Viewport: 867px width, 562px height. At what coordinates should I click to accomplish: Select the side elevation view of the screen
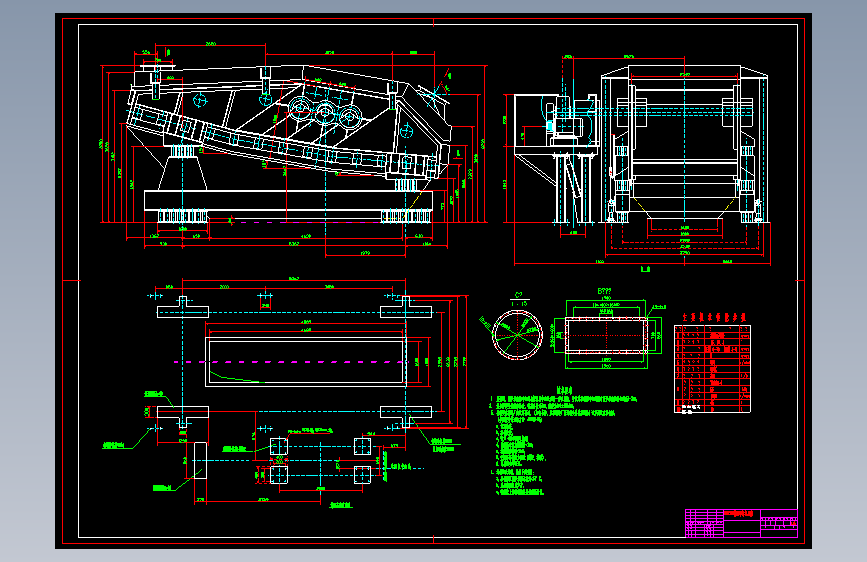coord(293,149)
